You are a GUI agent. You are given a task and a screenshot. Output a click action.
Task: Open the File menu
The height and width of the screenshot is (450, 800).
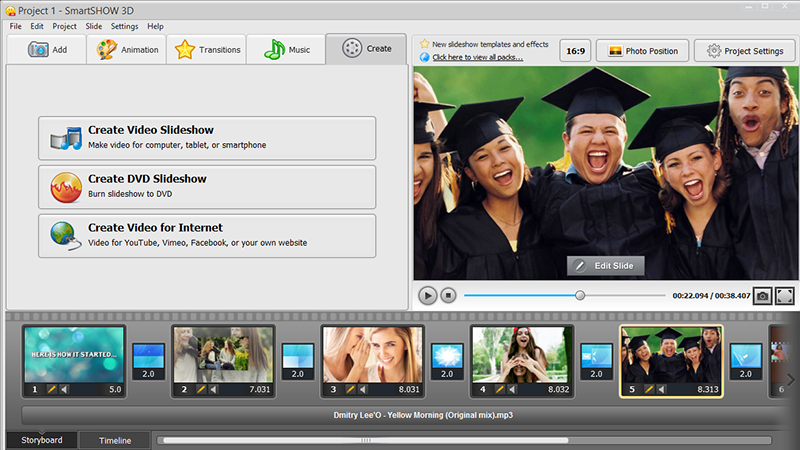pos(15,26)
